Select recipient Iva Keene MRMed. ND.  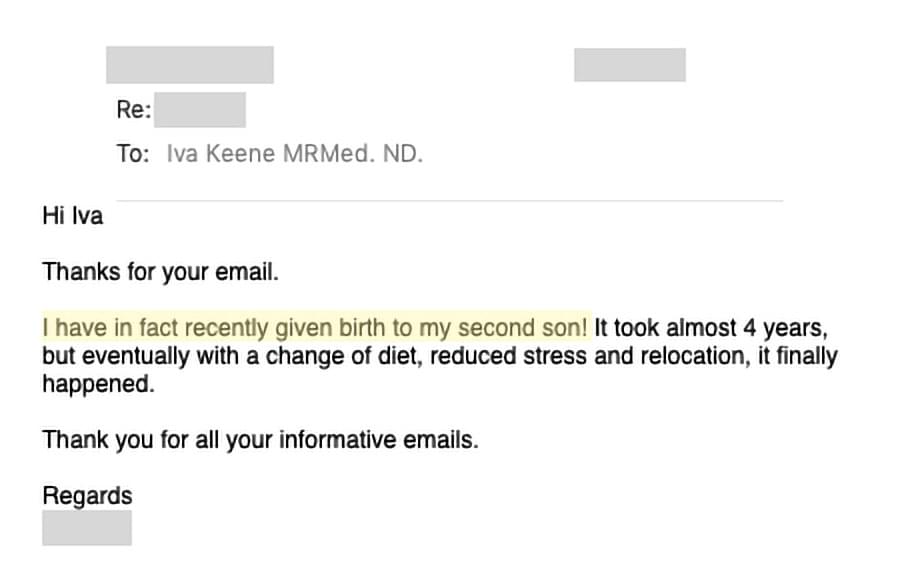click(x=295, y=154)
